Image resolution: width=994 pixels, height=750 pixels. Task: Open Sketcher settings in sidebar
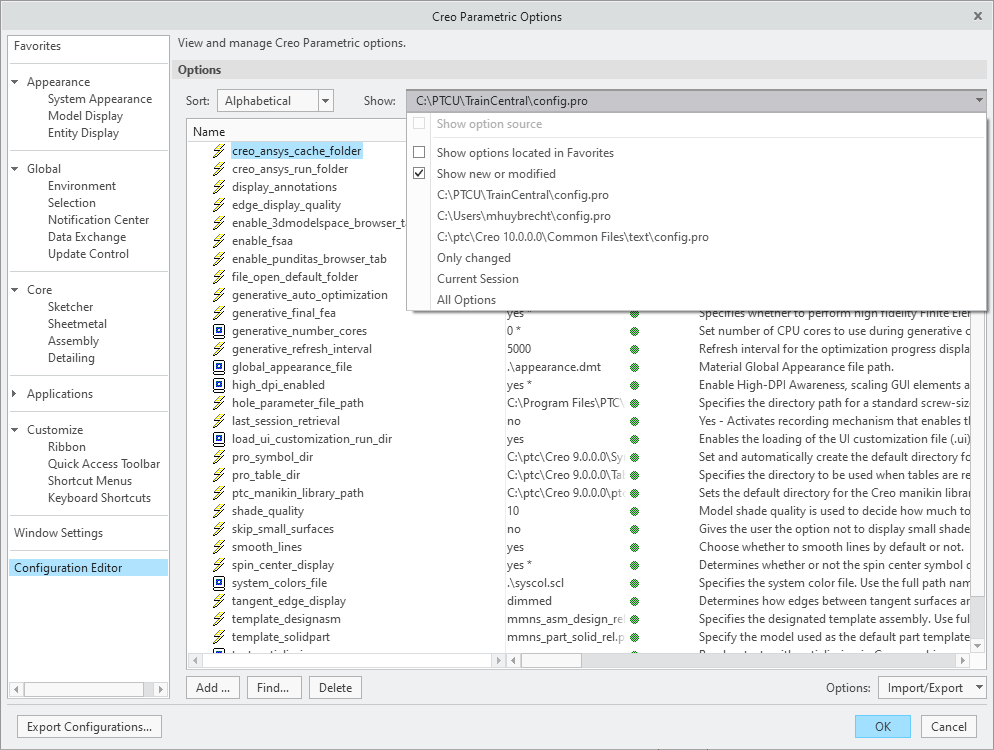pyautogui.click(x=70, y=307)
